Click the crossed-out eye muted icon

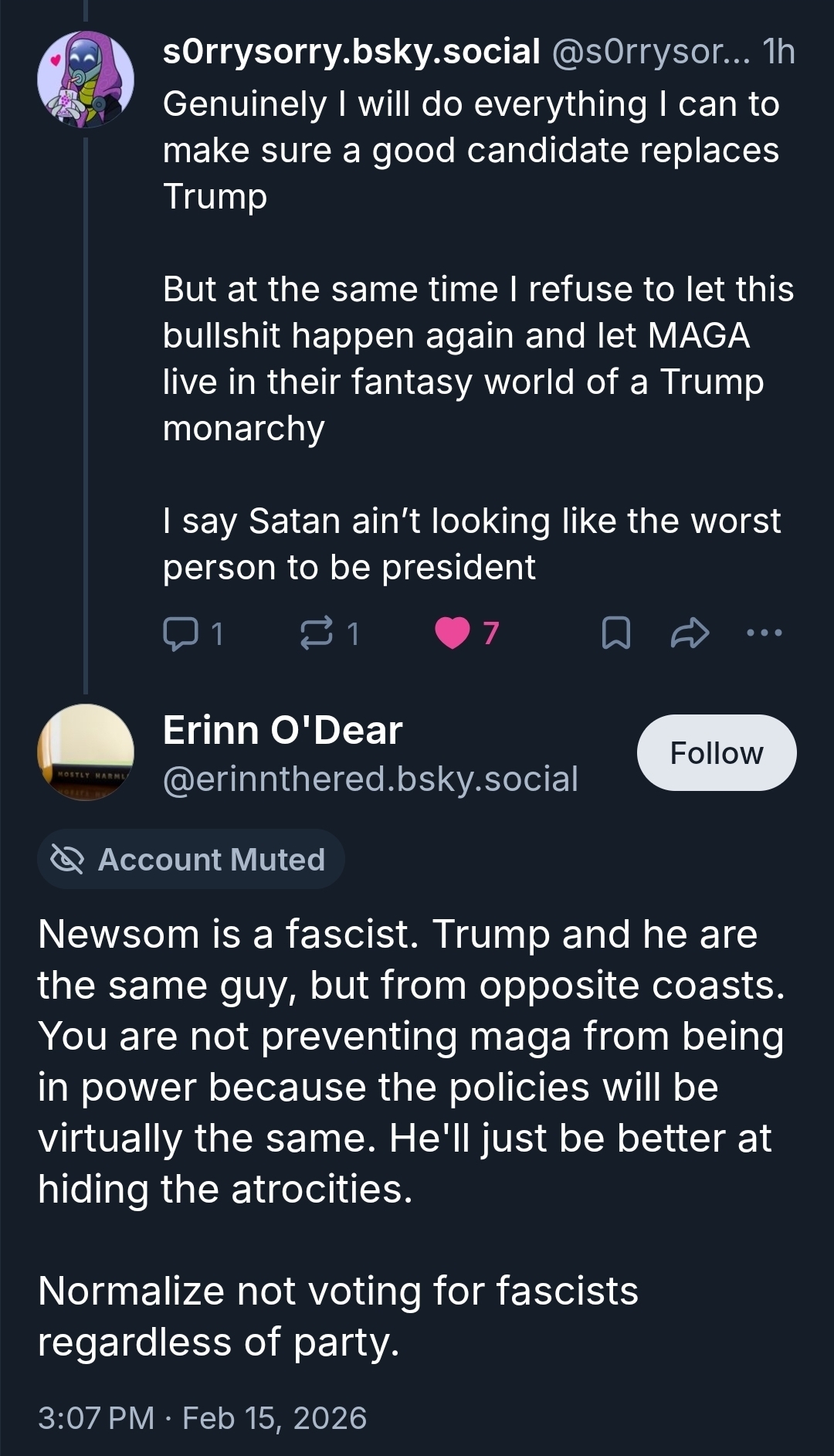click(66, 859)
